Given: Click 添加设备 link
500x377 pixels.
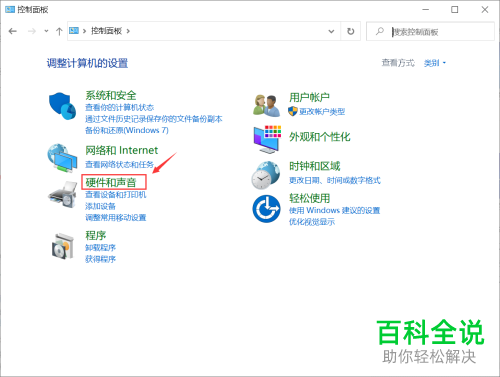Looking at the screenshot, I should pos(100,206).
